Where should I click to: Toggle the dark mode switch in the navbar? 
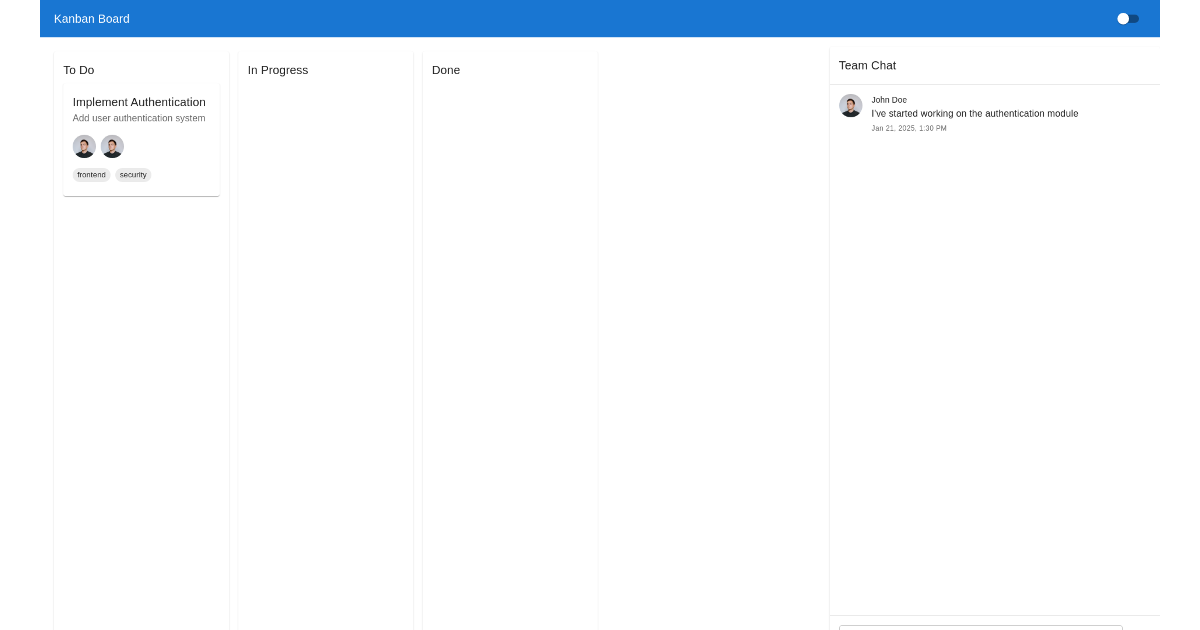click(x=1128, y=18)
